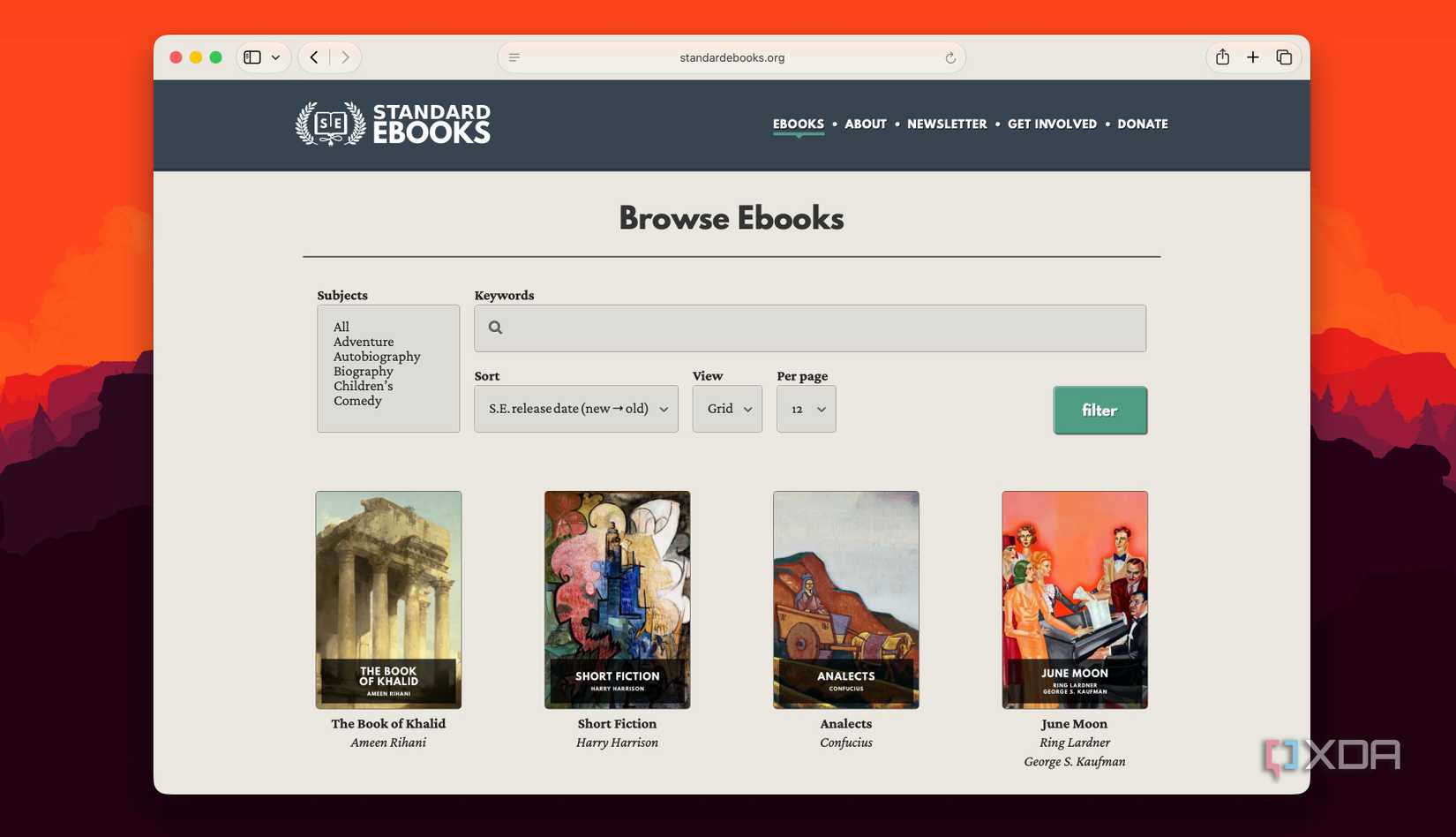Select Comedy in the Subjects list
Viewport: 1456px width, 837px height.
pos(357,401)
